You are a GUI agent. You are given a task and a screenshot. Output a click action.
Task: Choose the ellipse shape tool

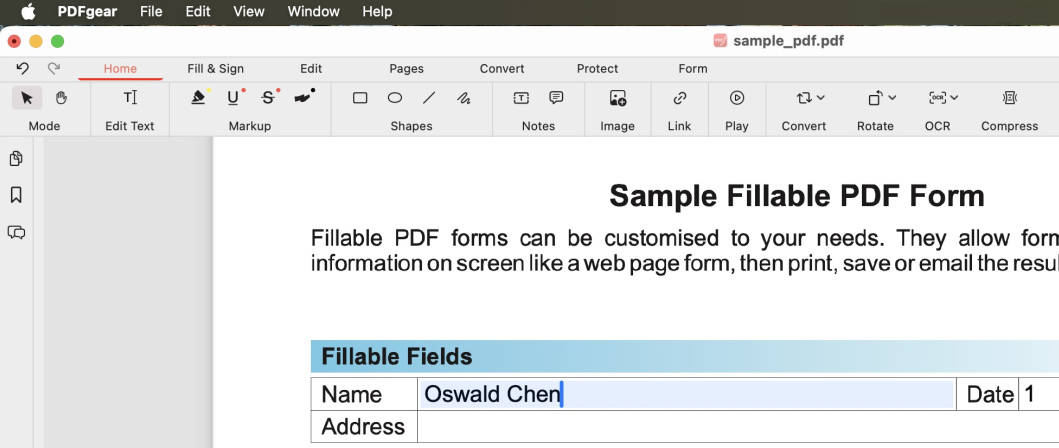point(395,98)
